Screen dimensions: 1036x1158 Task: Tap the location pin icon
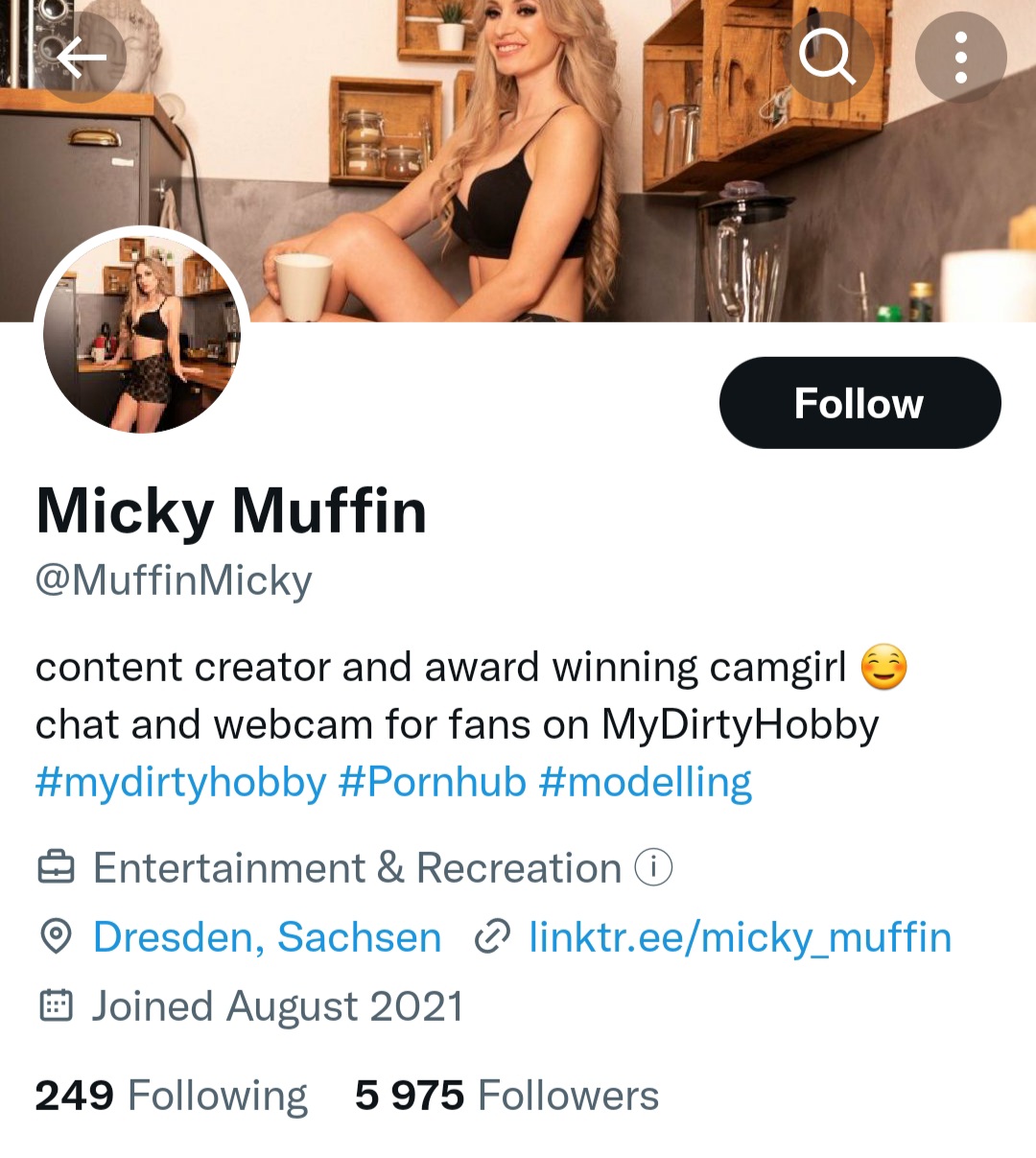tap(56, 936)
